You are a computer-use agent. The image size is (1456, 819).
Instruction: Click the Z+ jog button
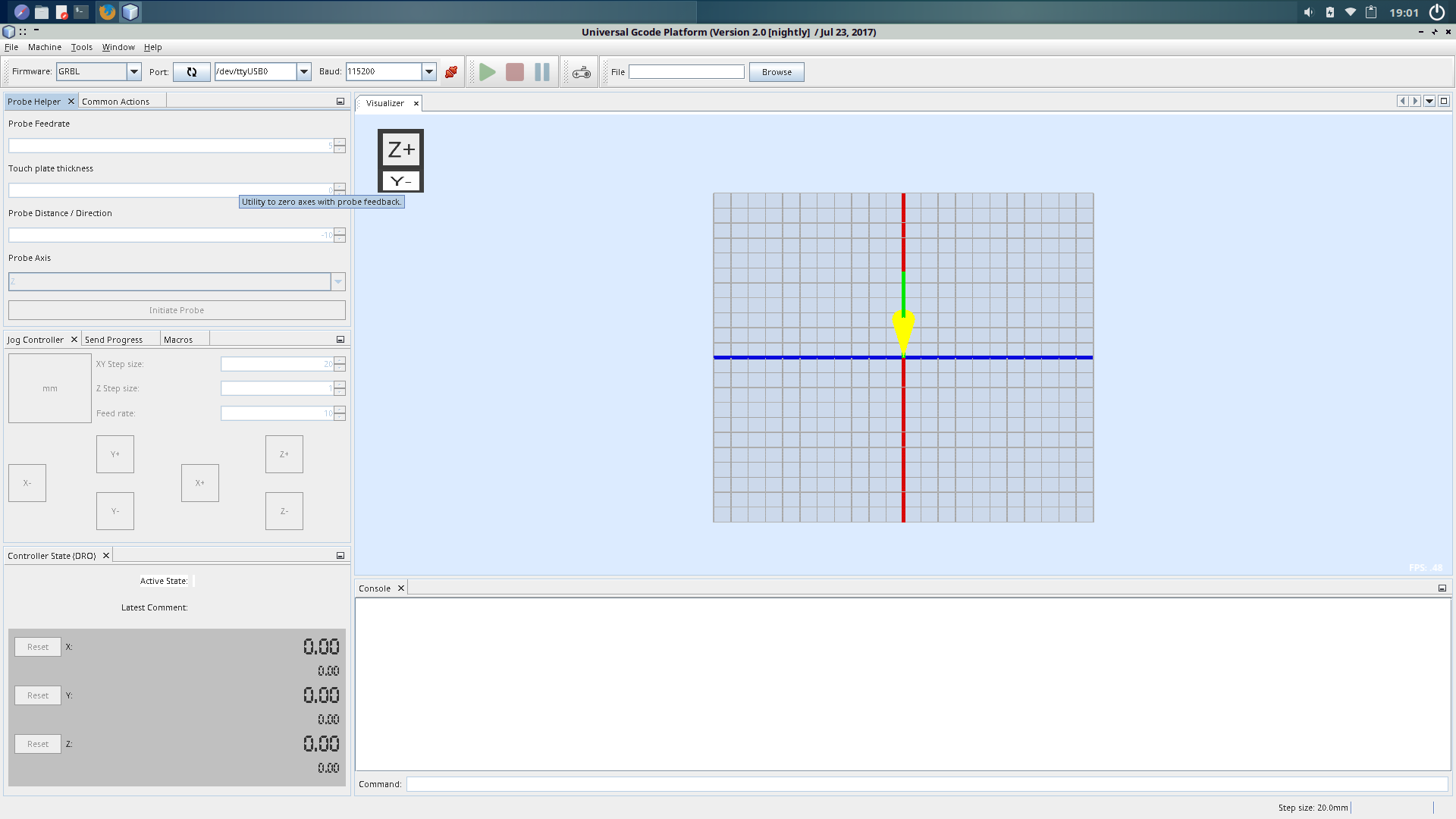tap(284, 454)
